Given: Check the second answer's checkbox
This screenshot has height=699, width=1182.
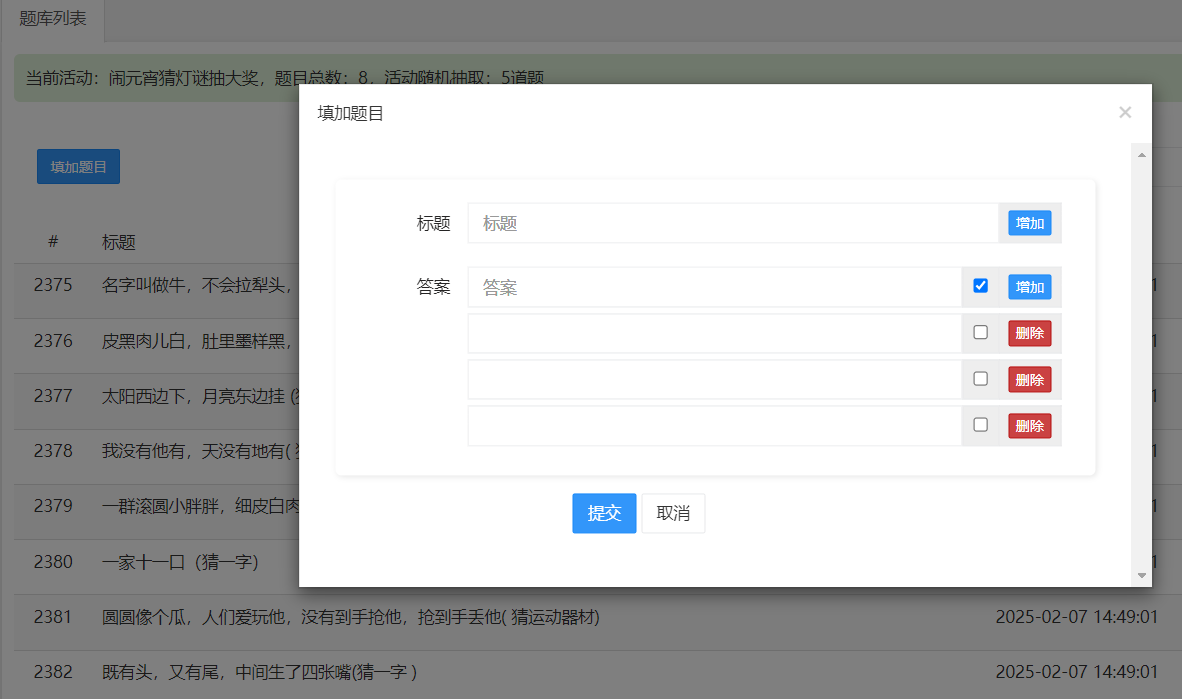Looking at the screenshot, I should [x=980, y=333].
